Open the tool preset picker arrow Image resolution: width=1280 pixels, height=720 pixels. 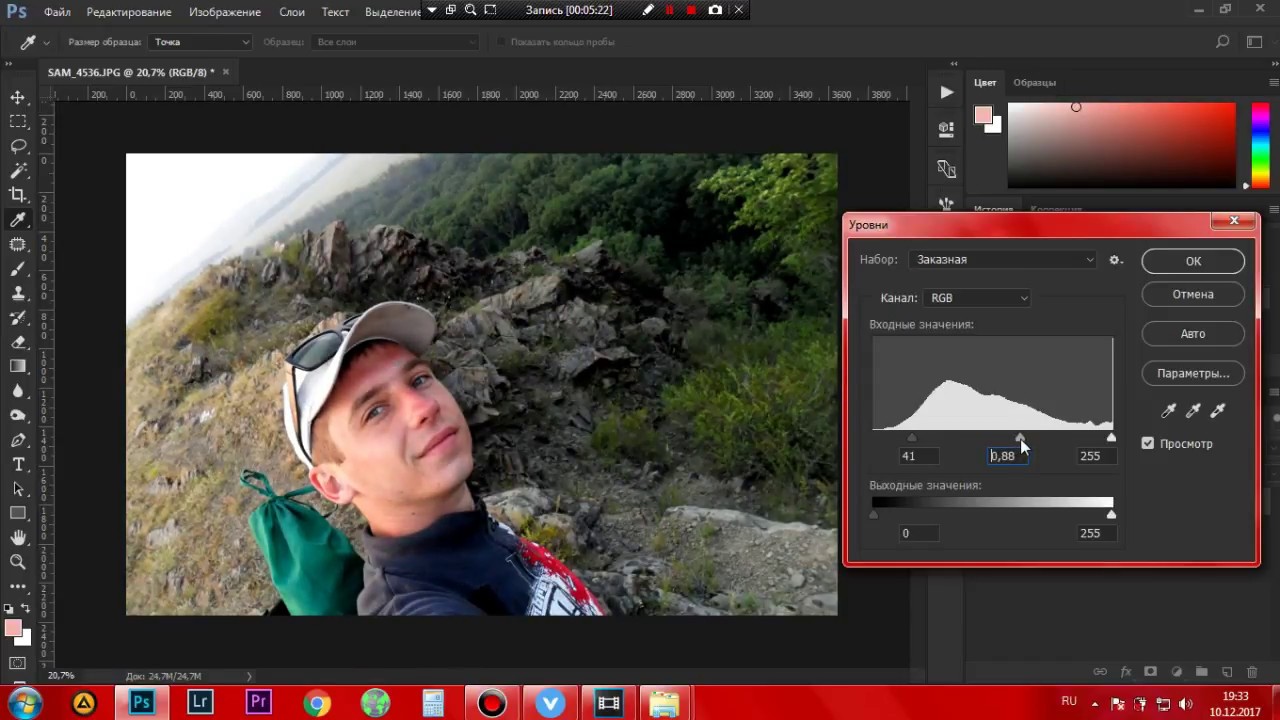tap(46, 42)
